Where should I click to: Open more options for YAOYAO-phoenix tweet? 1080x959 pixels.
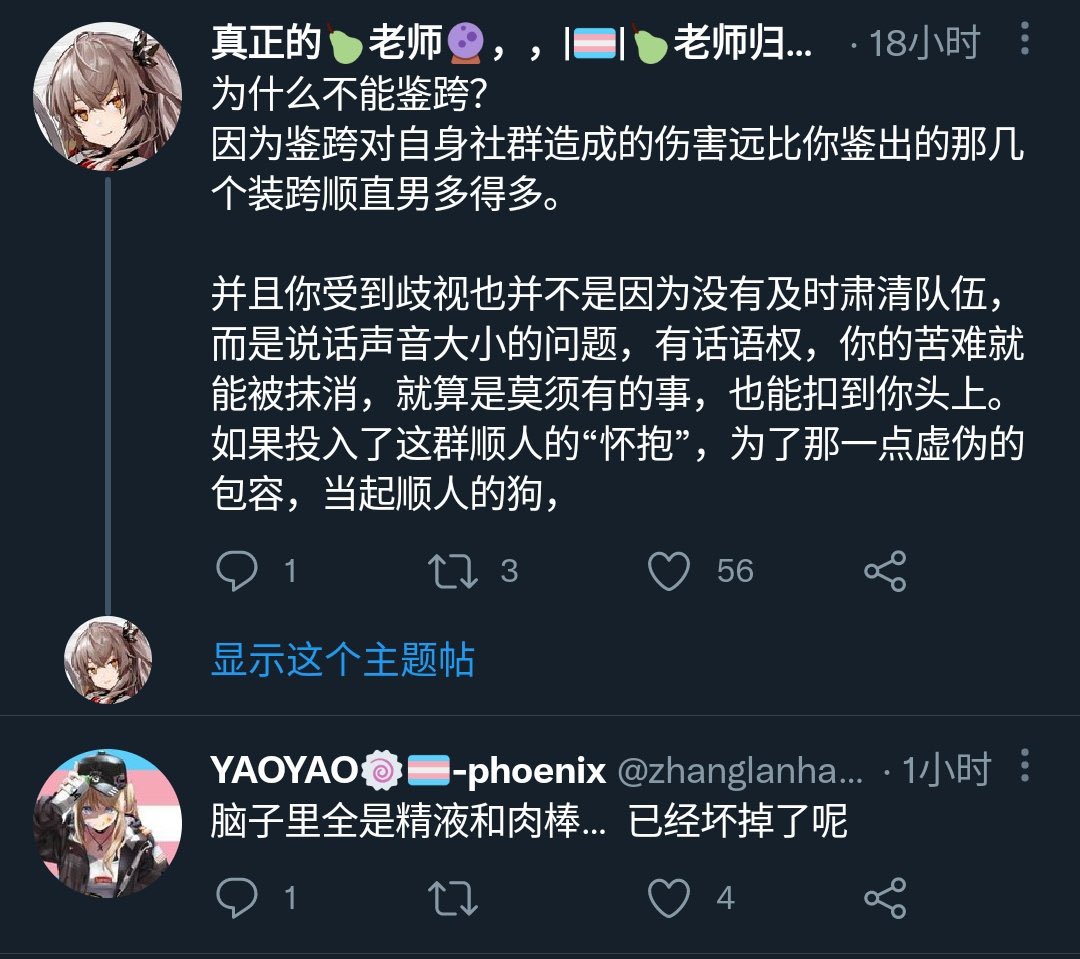(1025, 765)
